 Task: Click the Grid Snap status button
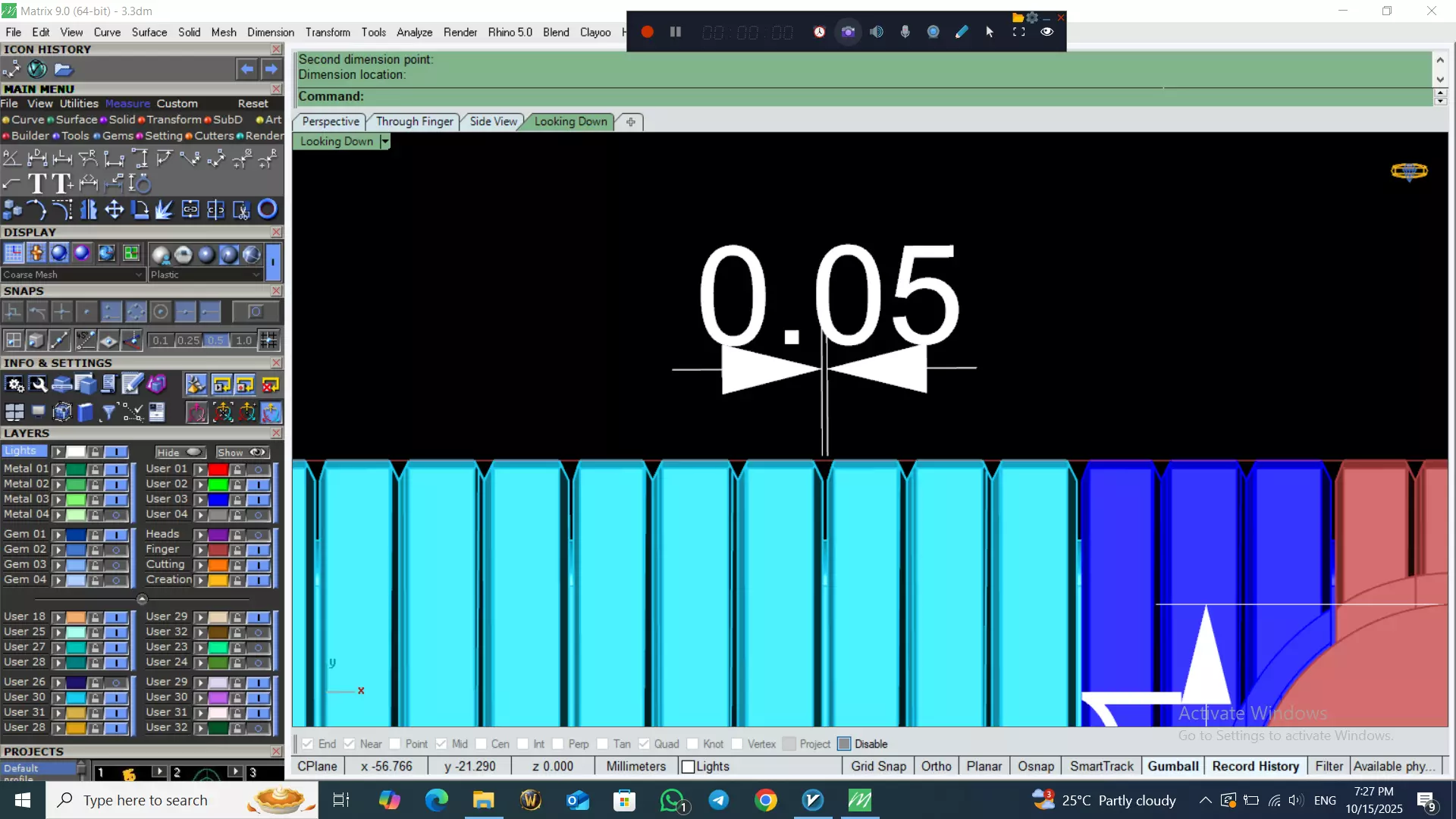[878, 766]
